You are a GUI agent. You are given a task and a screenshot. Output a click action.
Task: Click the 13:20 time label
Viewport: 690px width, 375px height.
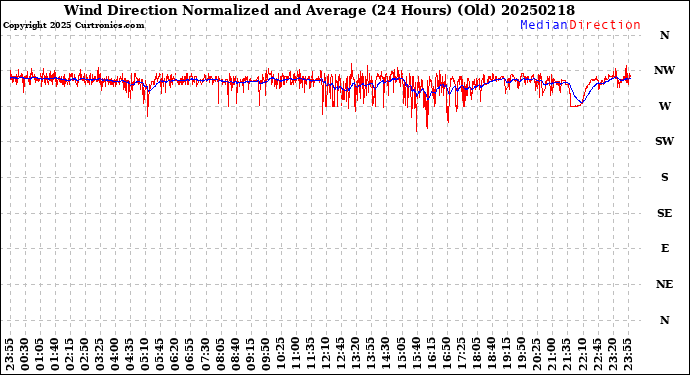pyautogui.click(x=356, y=354)
